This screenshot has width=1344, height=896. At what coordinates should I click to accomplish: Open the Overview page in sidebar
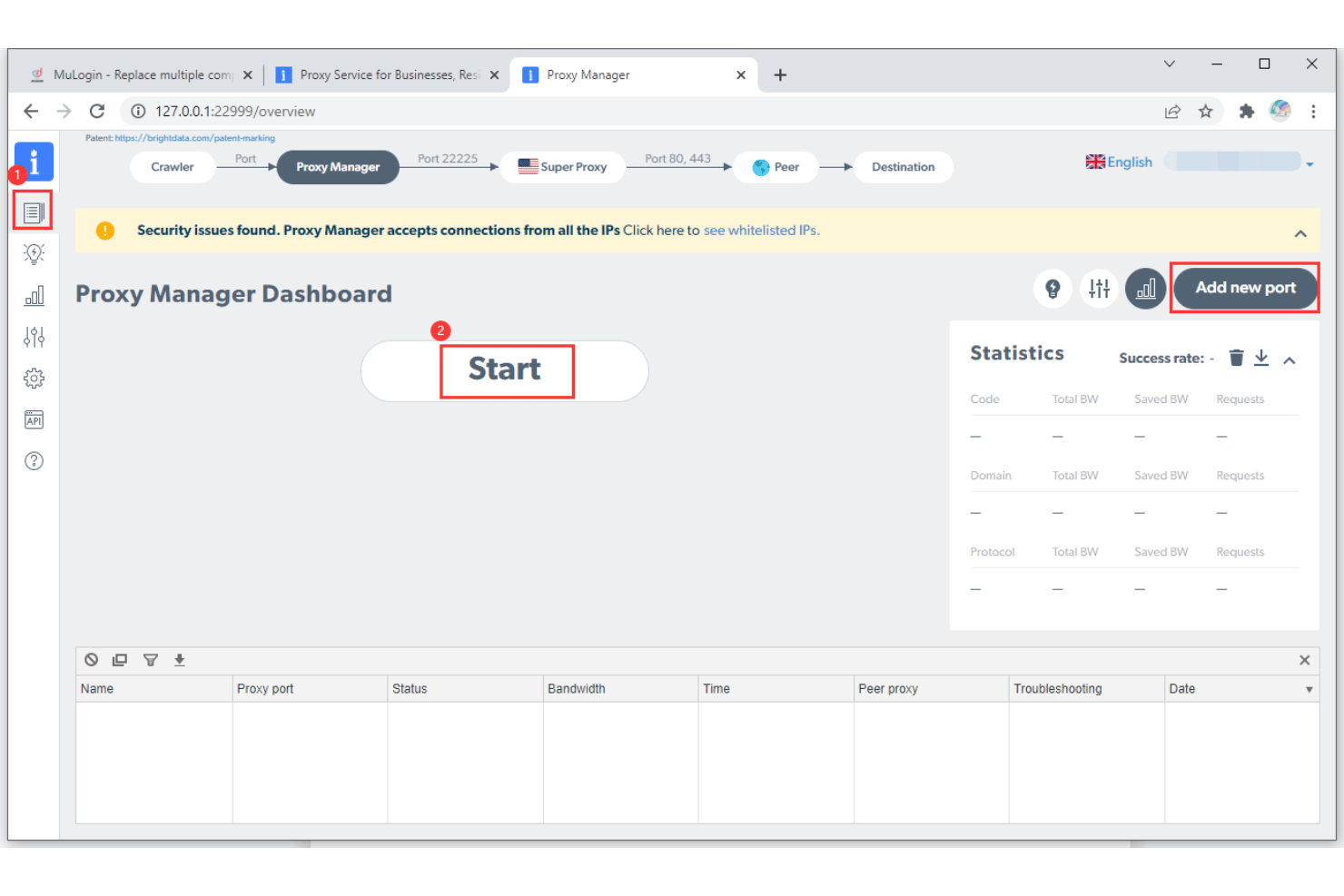click(34, 212)
